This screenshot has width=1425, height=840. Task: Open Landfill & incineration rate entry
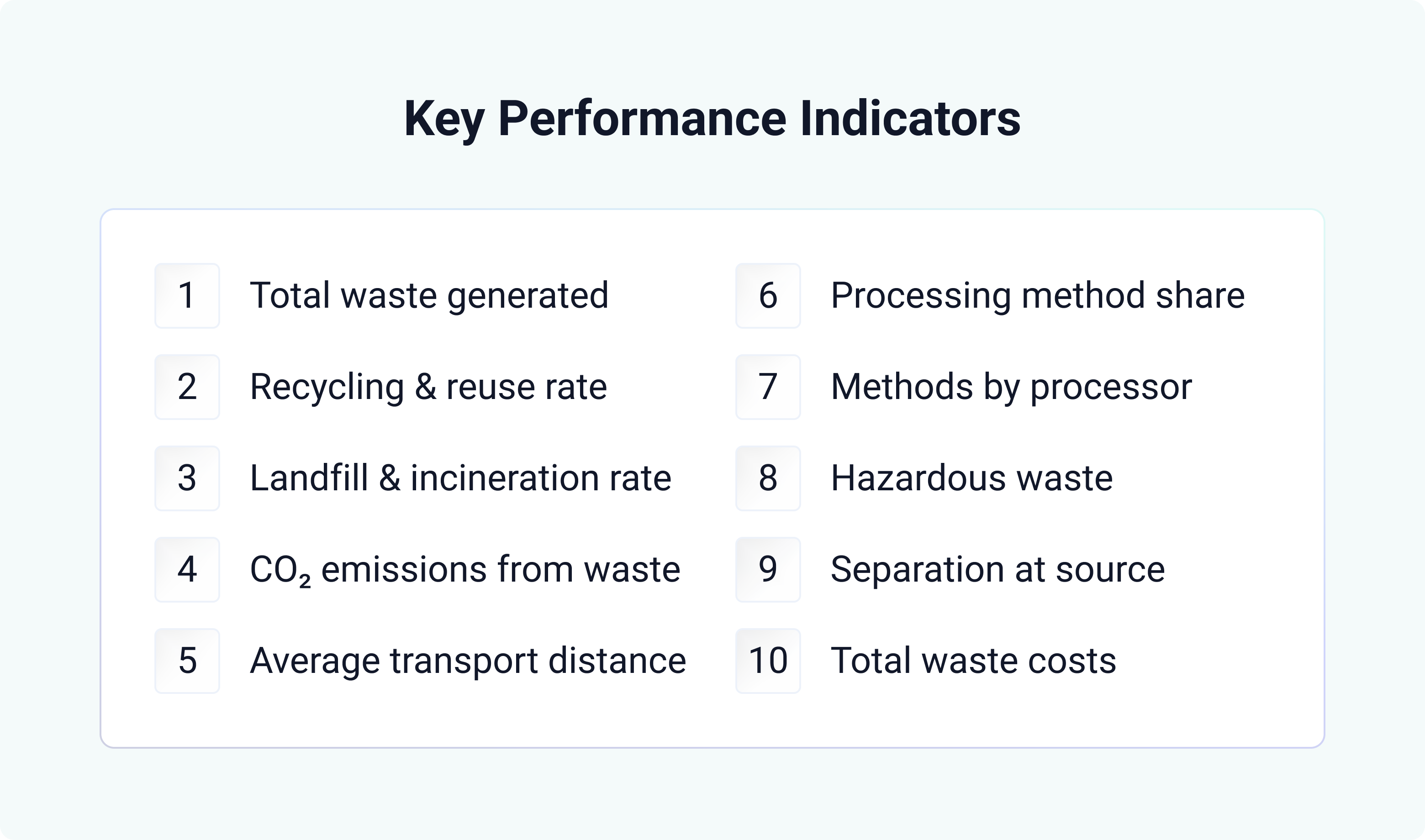tap(460, 478)
